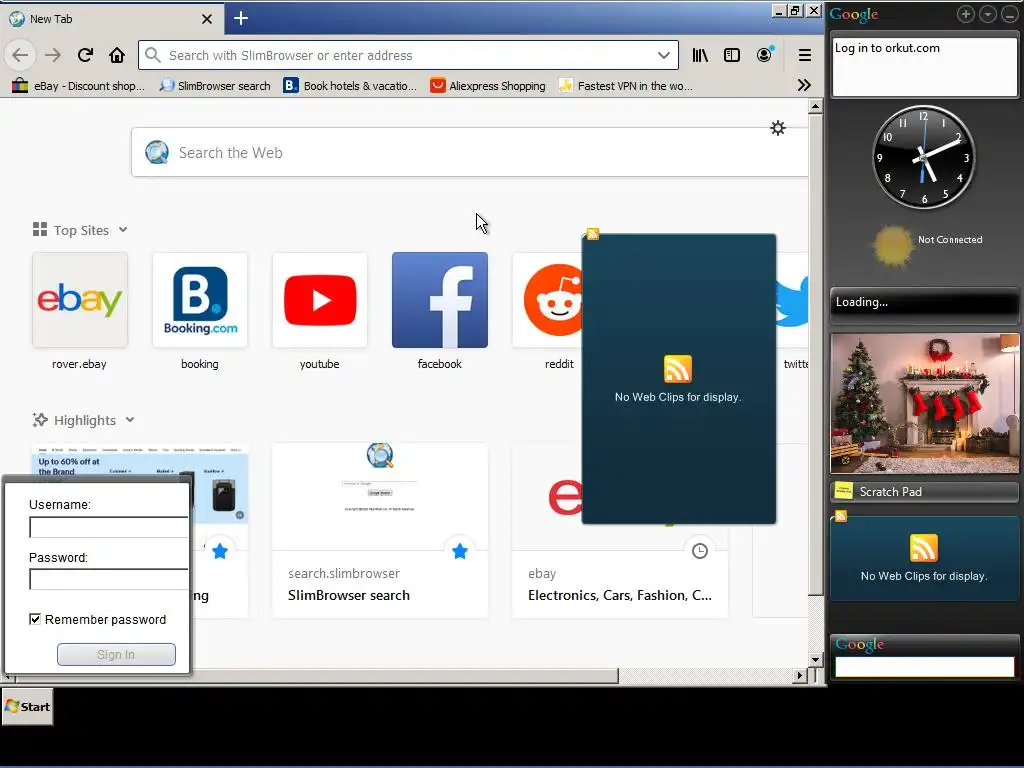Go forward with the forward arrow button
The image size is (1024, 768).
coord(52,56)
